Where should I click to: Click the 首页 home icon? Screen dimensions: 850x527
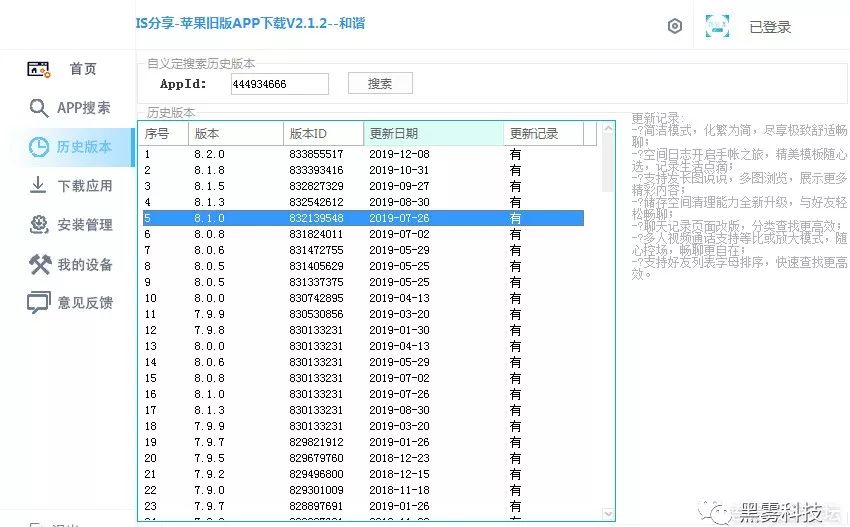pos(38,69)
